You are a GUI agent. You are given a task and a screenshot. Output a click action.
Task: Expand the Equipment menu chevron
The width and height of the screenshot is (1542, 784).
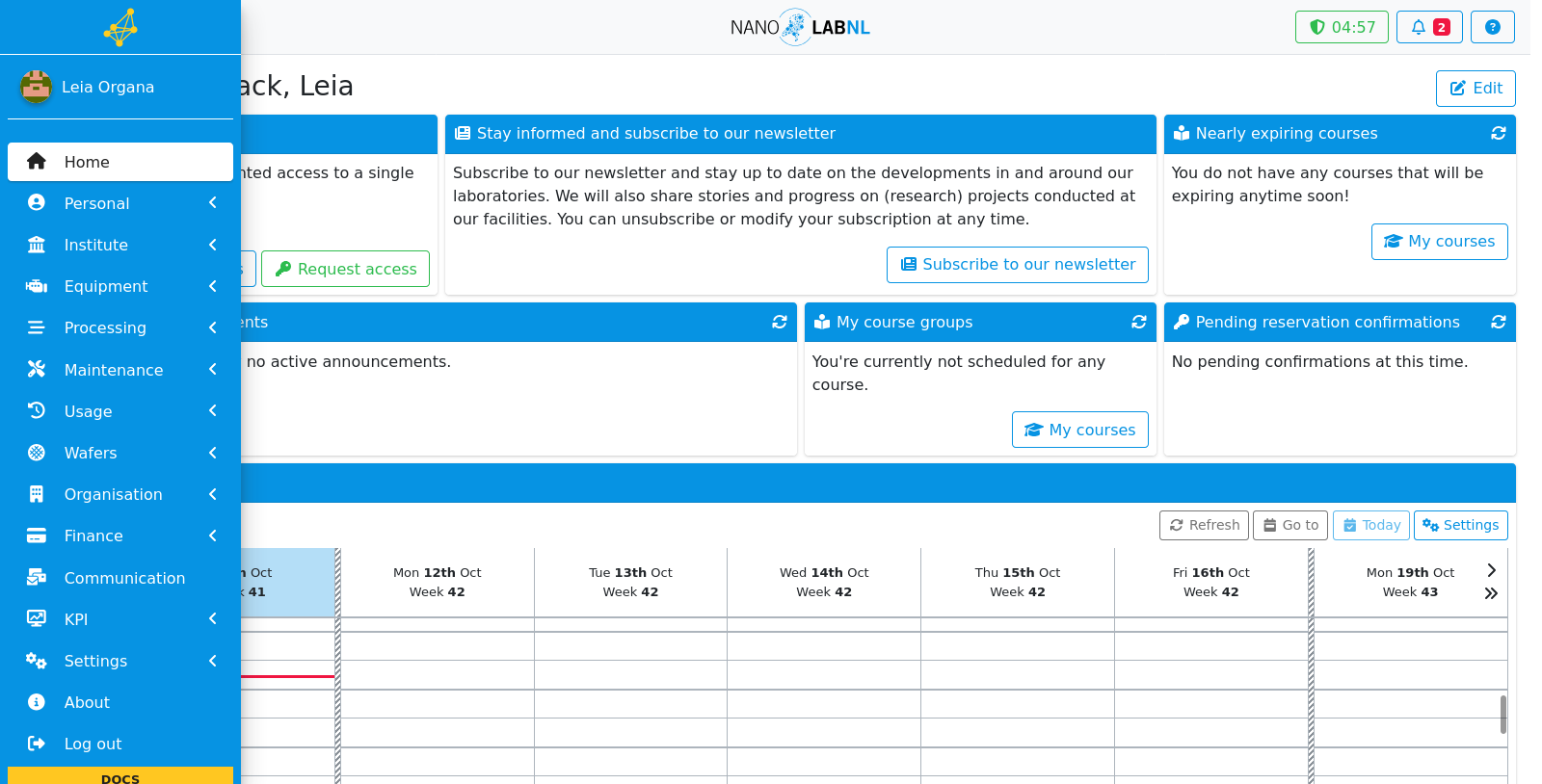click(x=212, y=286)
